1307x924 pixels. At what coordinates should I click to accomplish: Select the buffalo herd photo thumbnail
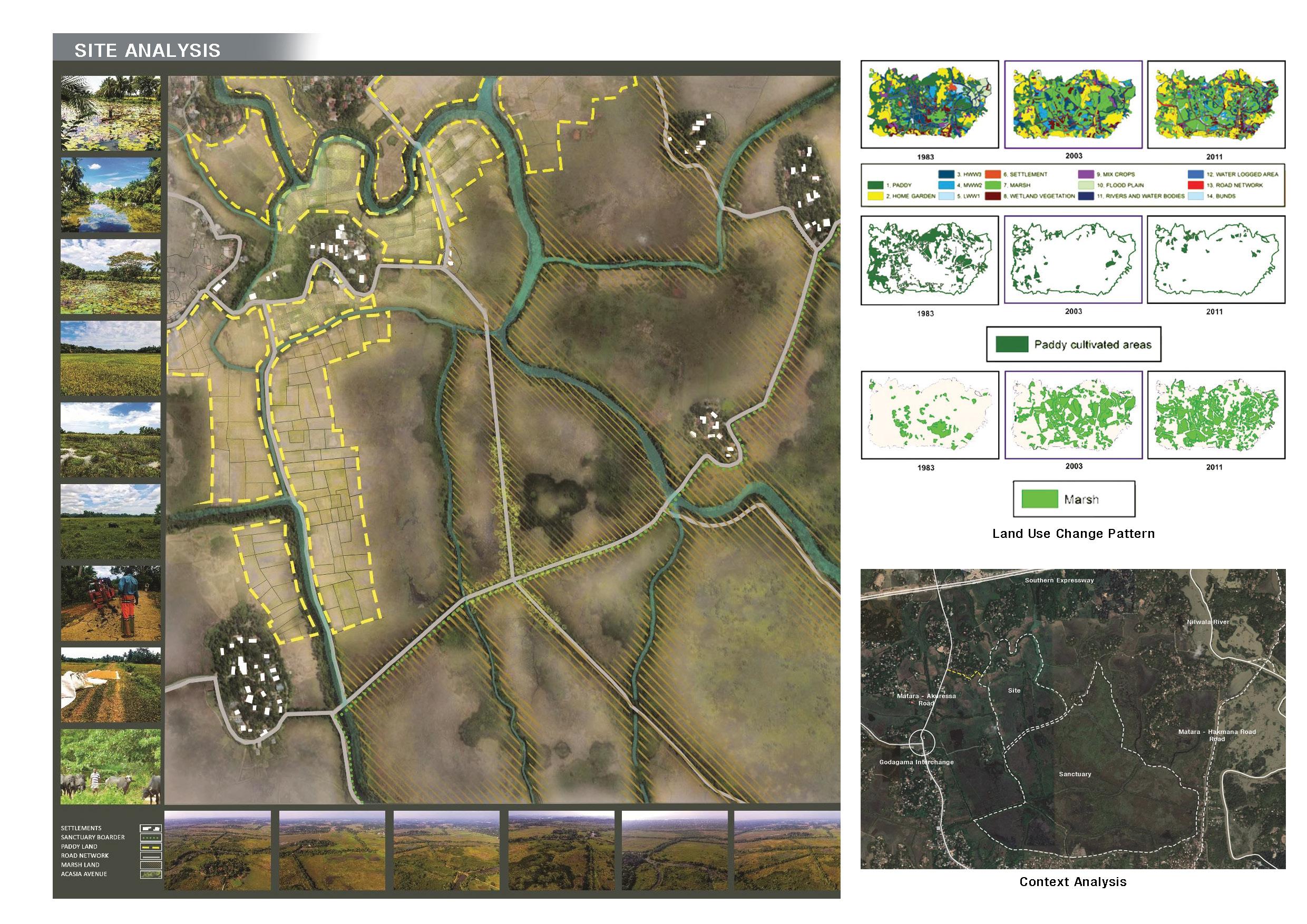click(111, 766)
